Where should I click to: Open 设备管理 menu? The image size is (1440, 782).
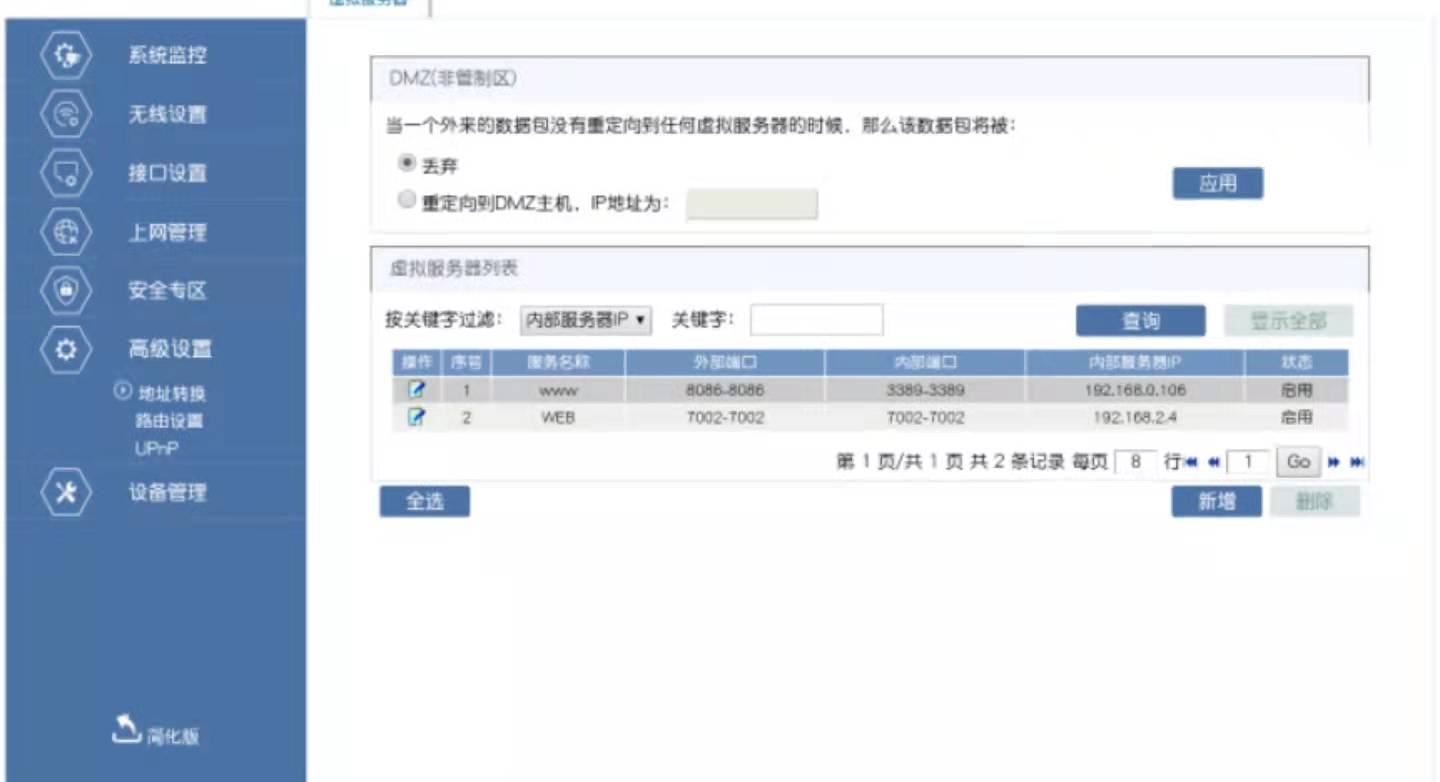click(167, 493)
